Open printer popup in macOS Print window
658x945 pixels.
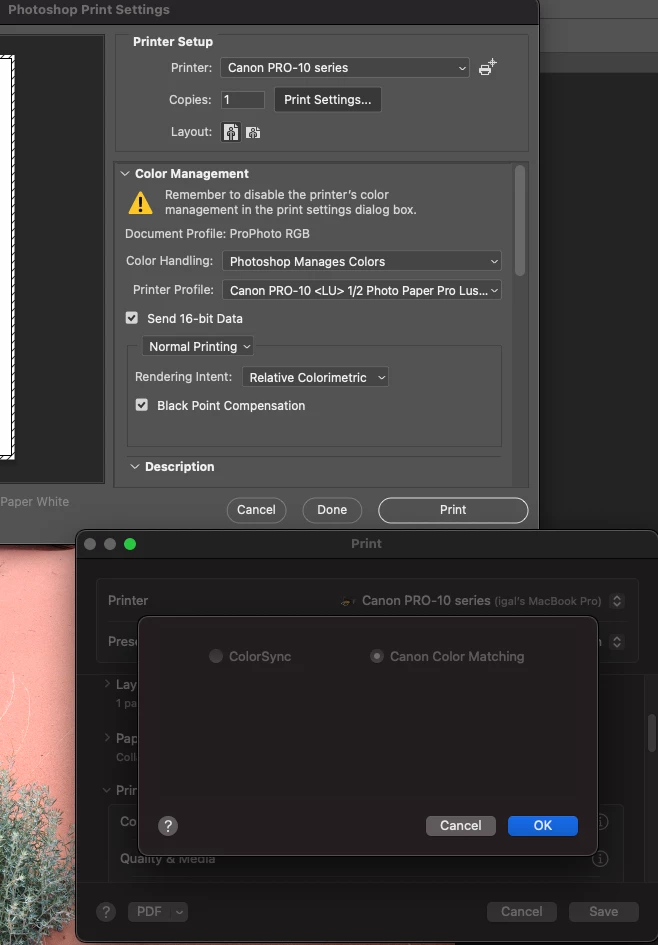pyautogui.click(x=616, y=601)
